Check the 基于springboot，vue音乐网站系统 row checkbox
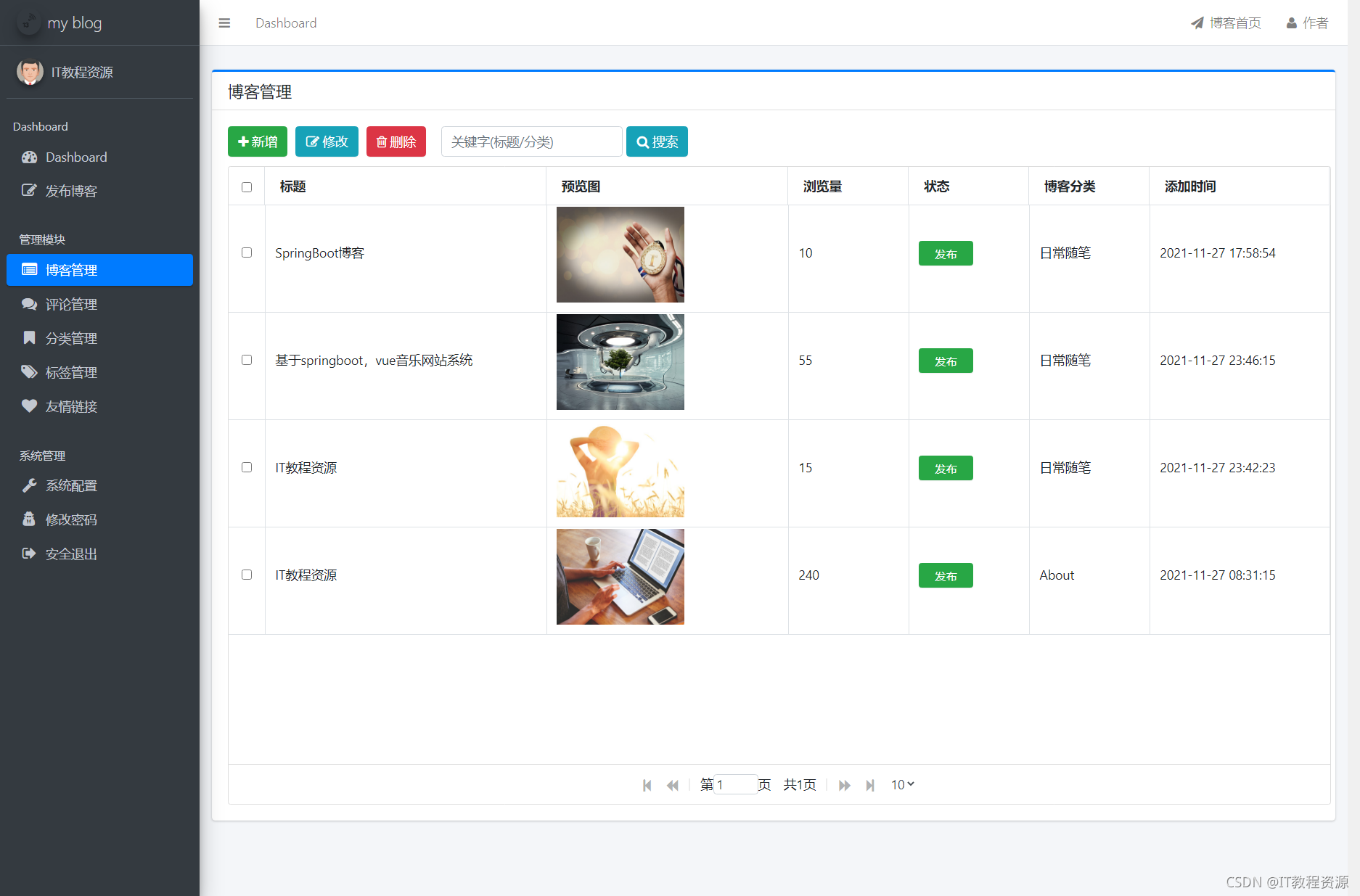The image size is (1360, 896). (247, 360)
